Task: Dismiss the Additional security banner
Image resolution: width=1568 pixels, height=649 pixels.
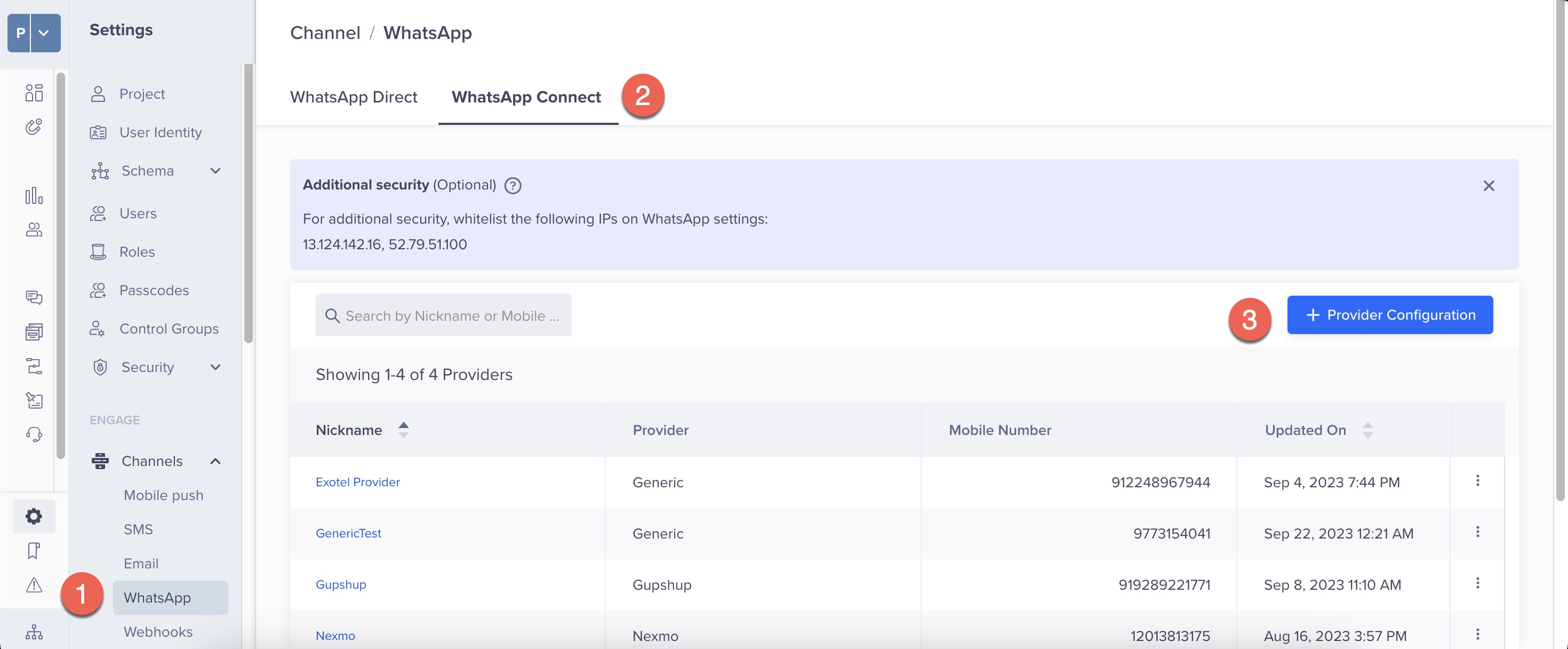Action: pyautogui.click(x=1488, y=186)
